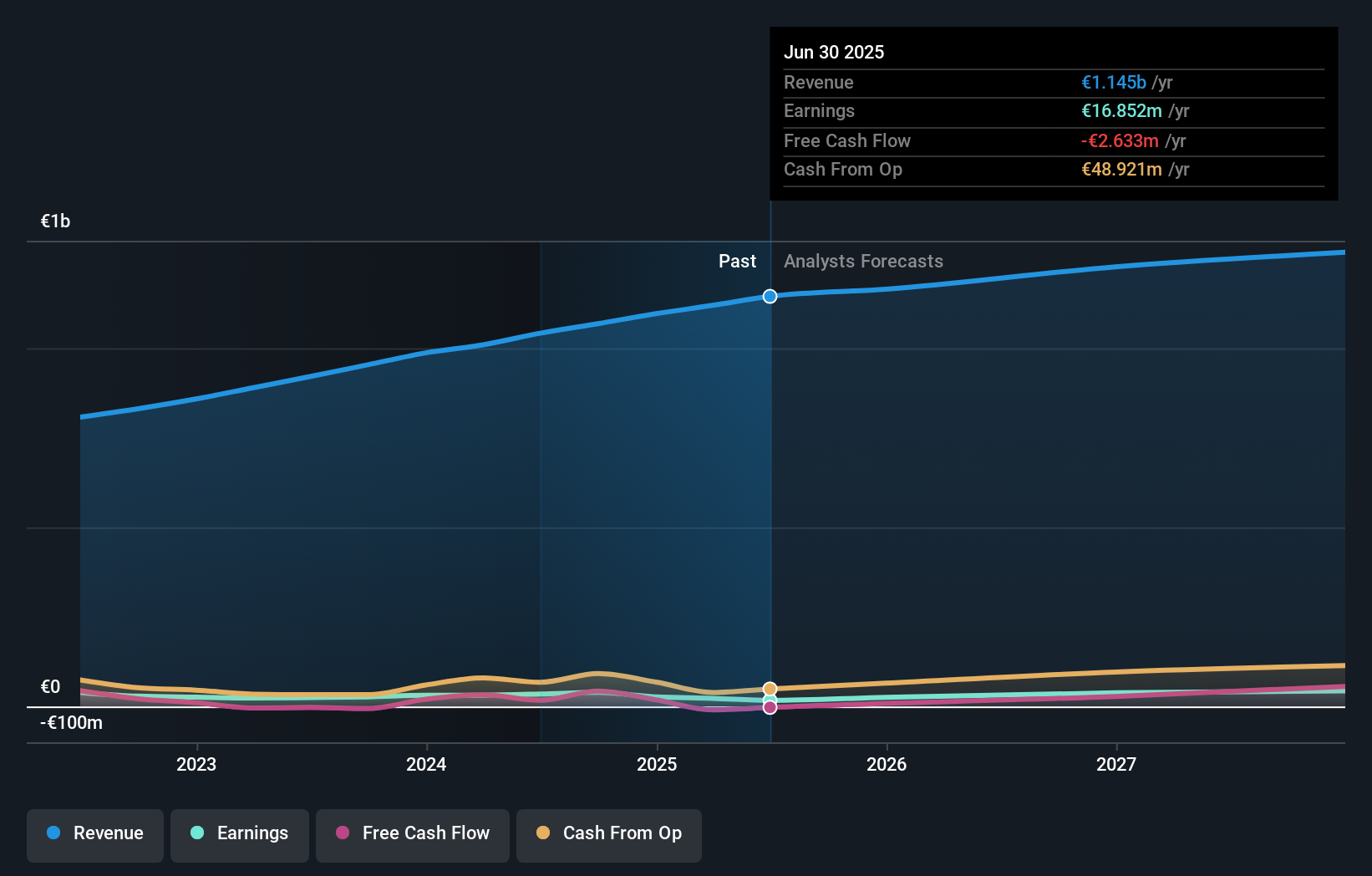Image resolution: width=1372 pixels, height=876 pixels.
Task: Select the 2027 x-axis label
Action: [1116, 764]
